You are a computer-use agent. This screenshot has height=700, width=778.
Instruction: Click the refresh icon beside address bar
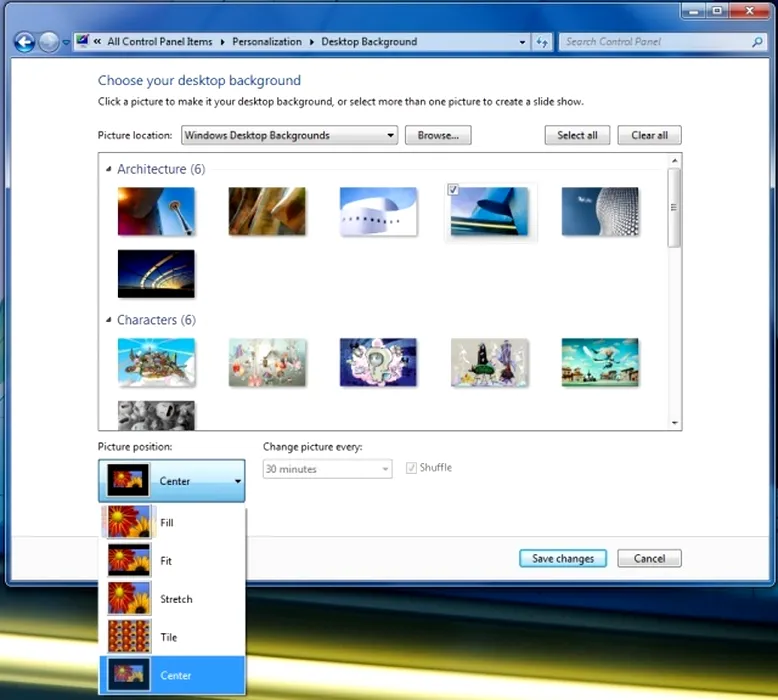(543, 42)
